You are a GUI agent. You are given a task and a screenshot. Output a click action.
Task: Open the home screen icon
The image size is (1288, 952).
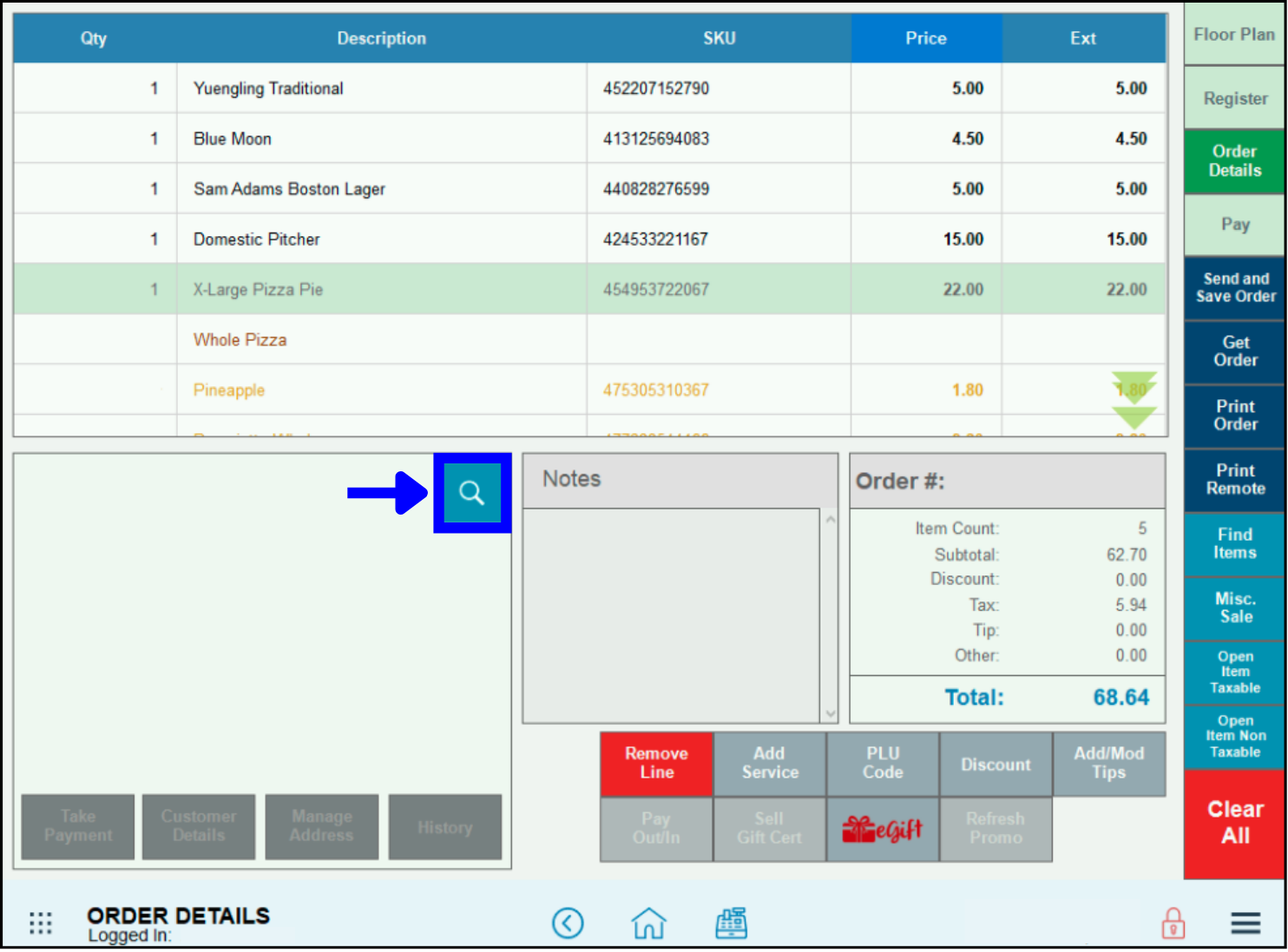pos(648,922)
